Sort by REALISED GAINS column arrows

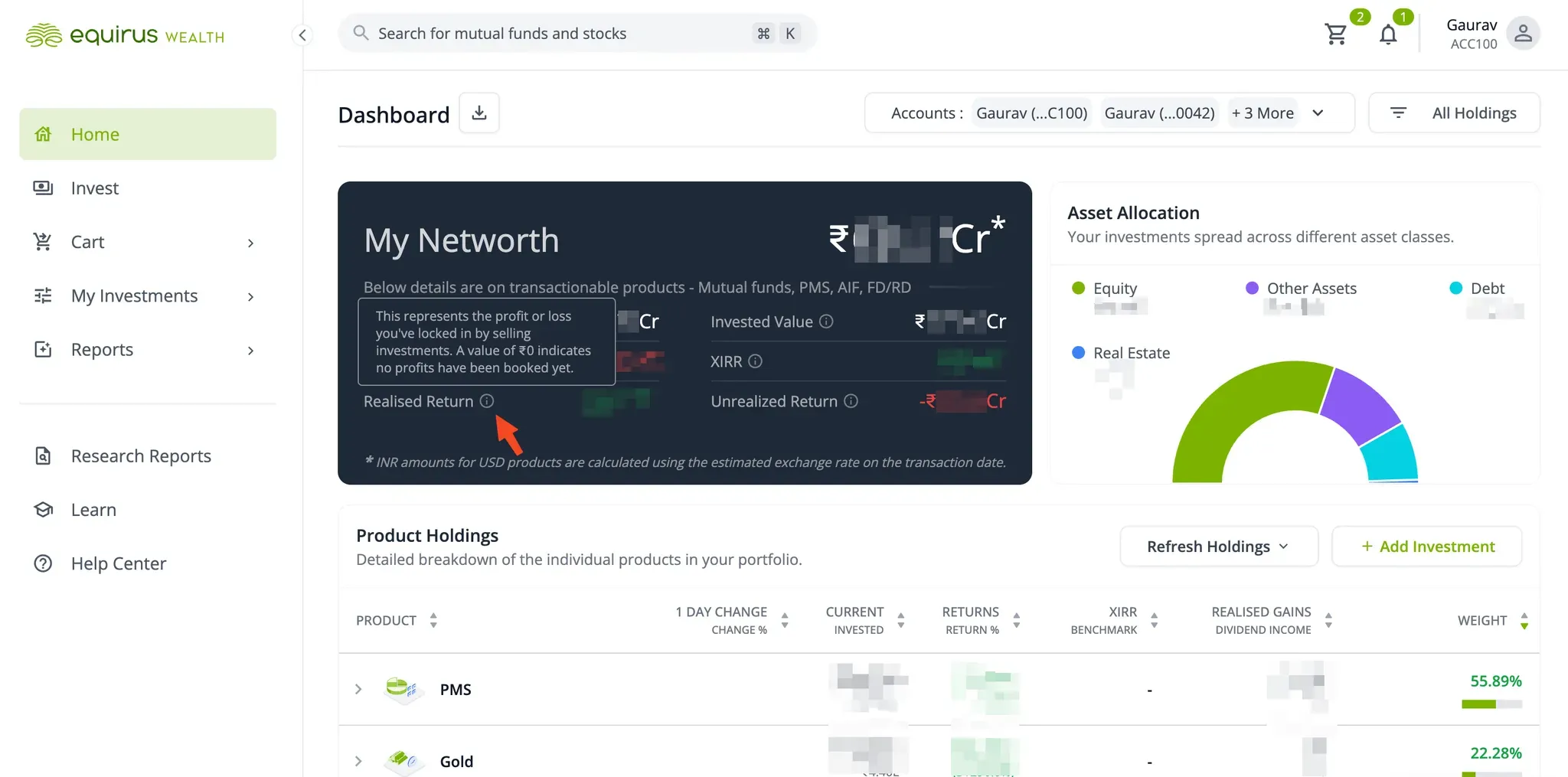point(1328,620)
